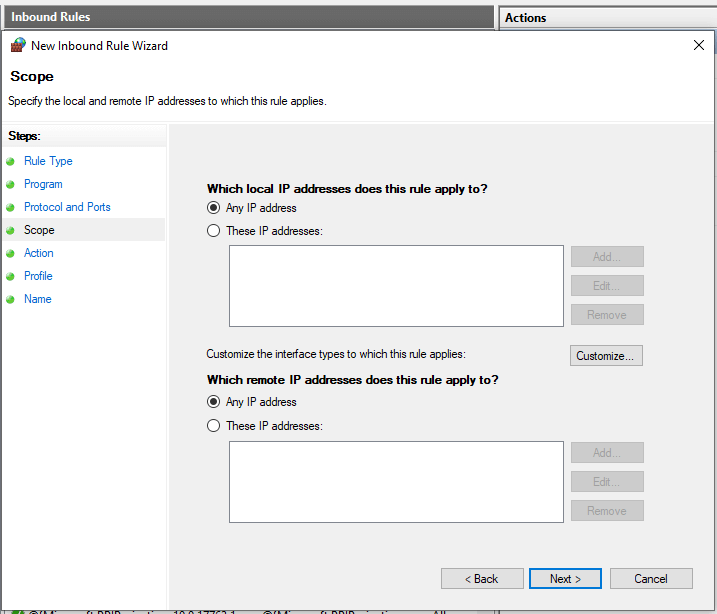Click Edit button for remote IP addresses
717x614 pixels.
coord(607,481)
